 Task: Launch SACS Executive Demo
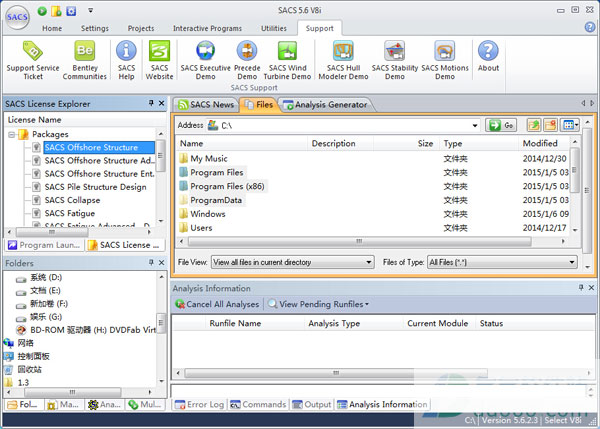click(205, 60)
